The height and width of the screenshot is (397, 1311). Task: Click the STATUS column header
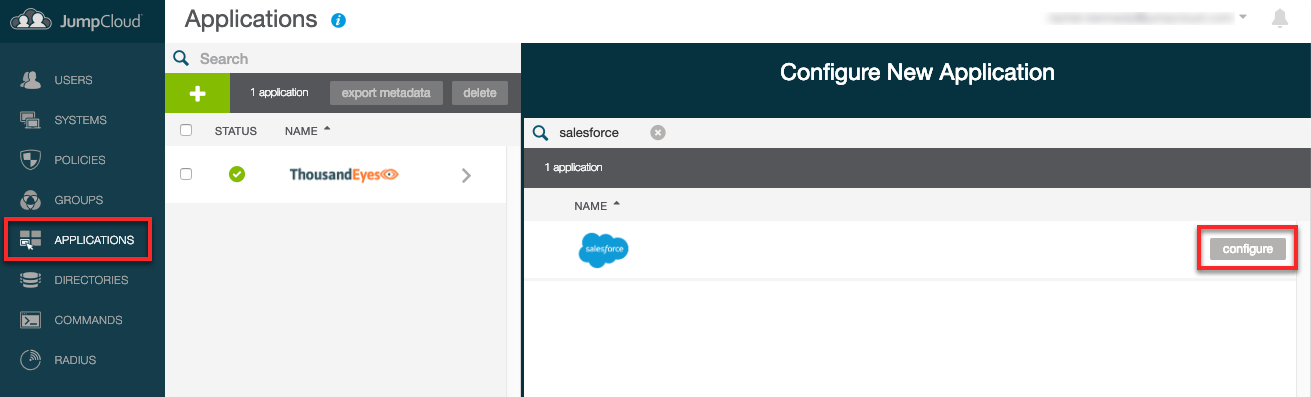(x=236, y=131)
